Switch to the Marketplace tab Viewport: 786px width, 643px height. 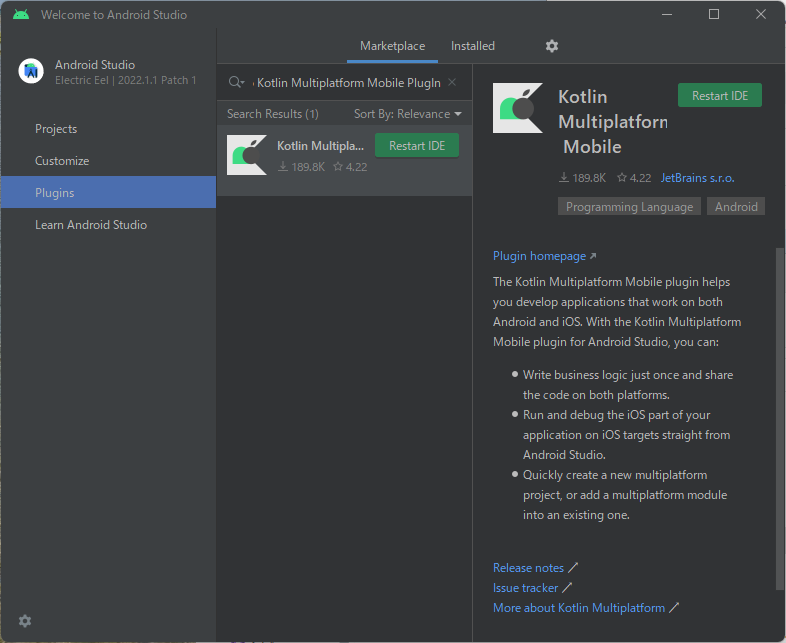(392, 46)
